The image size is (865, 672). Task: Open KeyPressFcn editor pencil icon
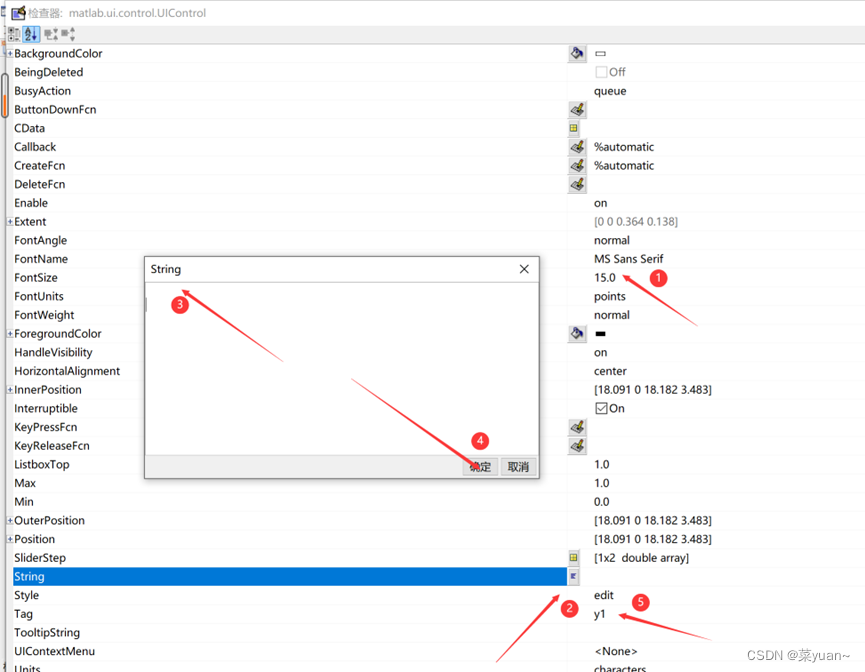tap(577, 427)
